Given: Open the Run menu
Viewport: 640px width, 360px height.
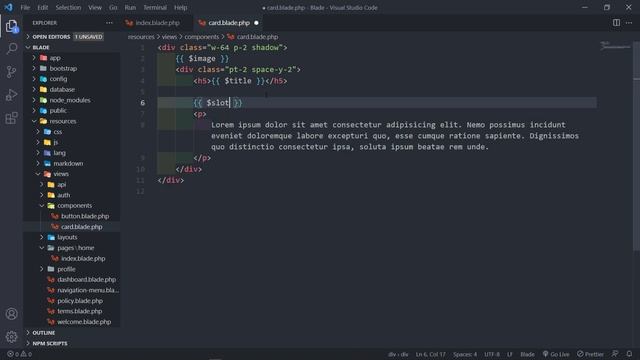Looking at the screenshot, I should (130, 7).
